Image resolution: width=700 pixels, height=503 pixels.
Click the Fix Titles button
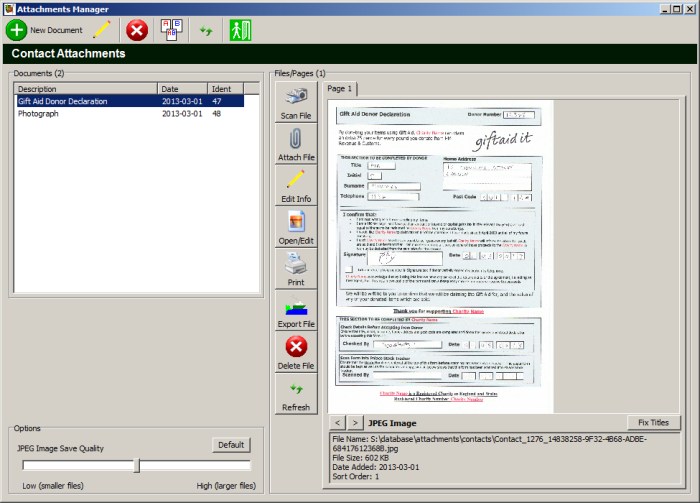655,422
